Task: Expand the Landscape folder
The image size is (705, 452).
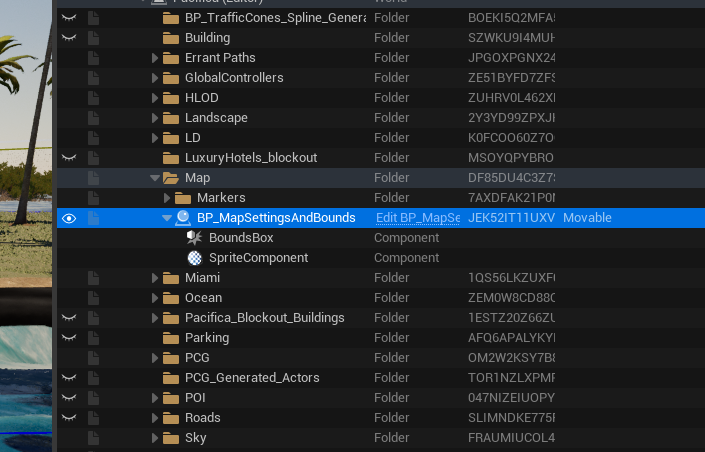Action: click(155, 118)
